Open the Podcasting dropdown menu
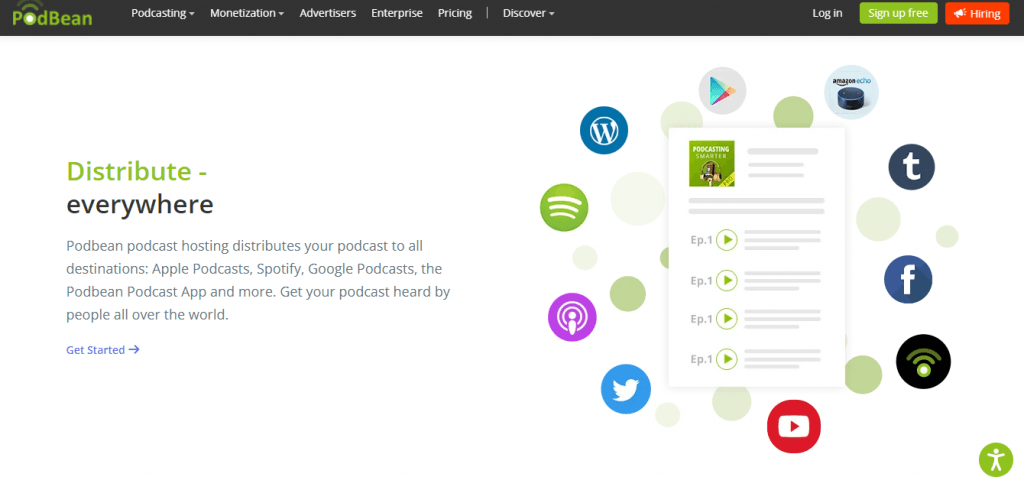The image size is (1024, 477). (x=163, y=13)
